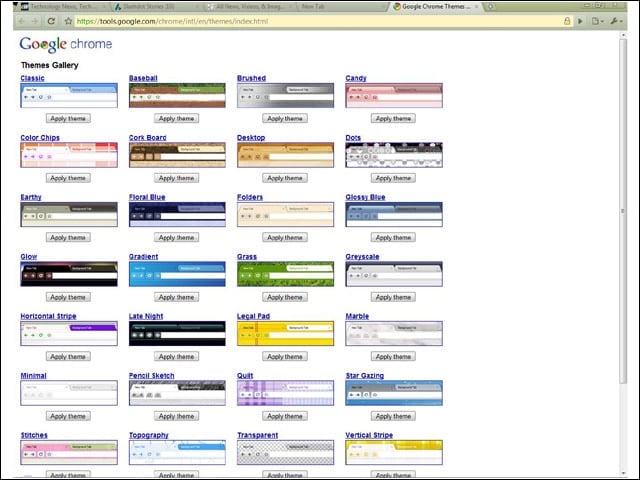The width and height of the screenshot is (640, 480).
Task: Click the Greyscale theme preview thumbnail
Action: [x=394, y=274]
